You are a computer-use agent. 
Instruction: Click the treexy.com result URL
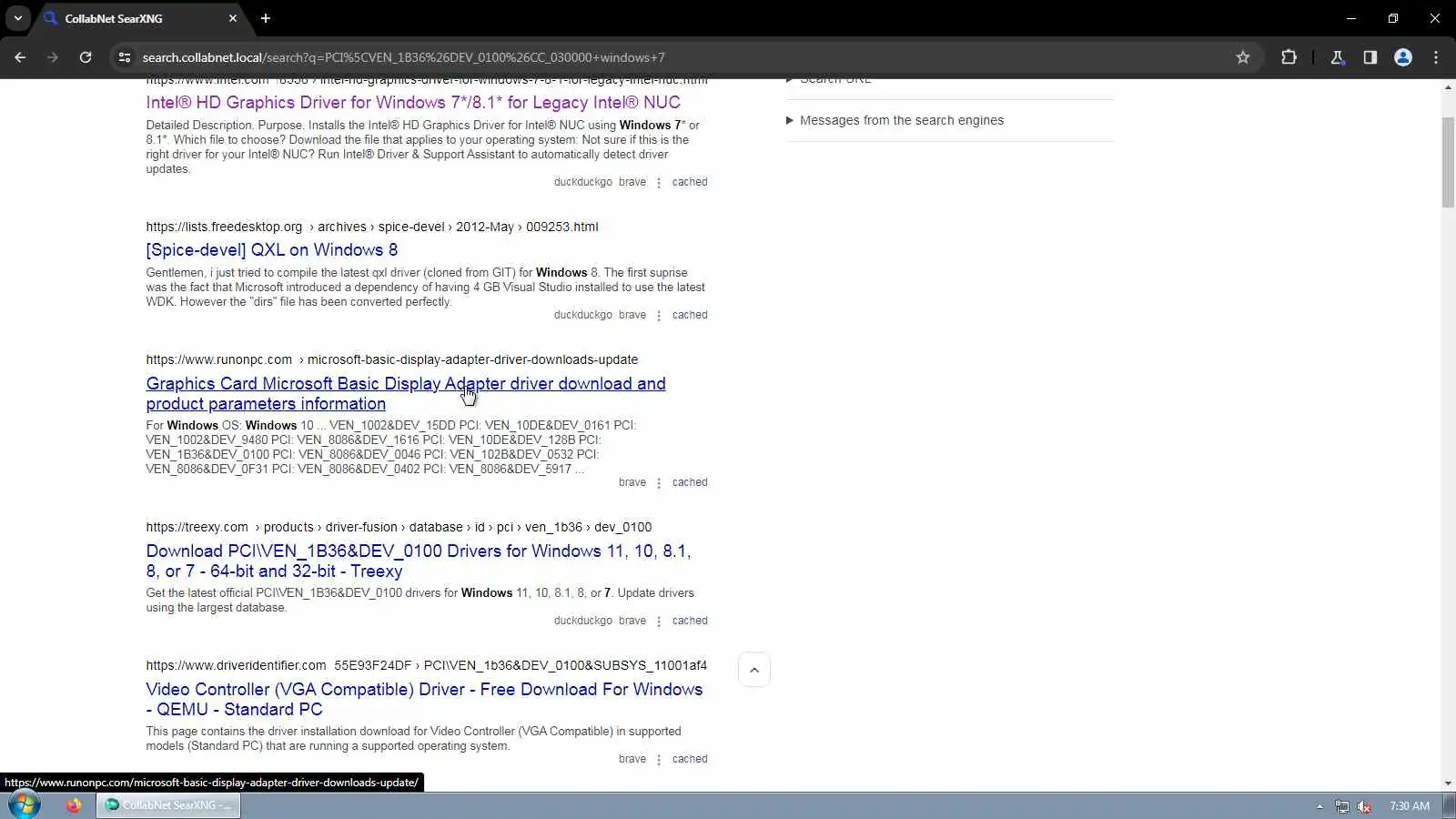(x=399, y=527)
